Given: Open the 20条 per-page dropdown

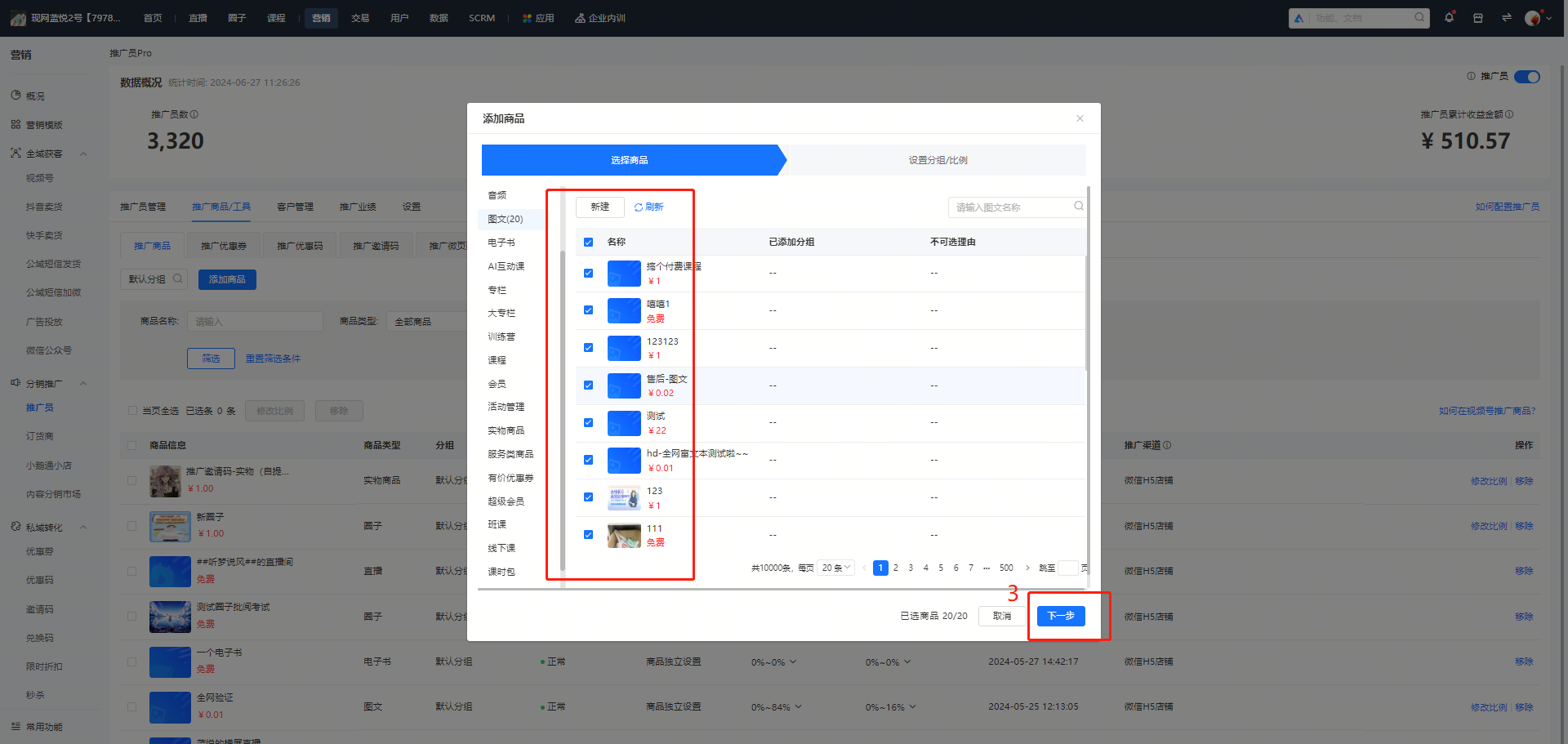Looking at the screenshot, I should pyautogui.click(x=836, y=568).
